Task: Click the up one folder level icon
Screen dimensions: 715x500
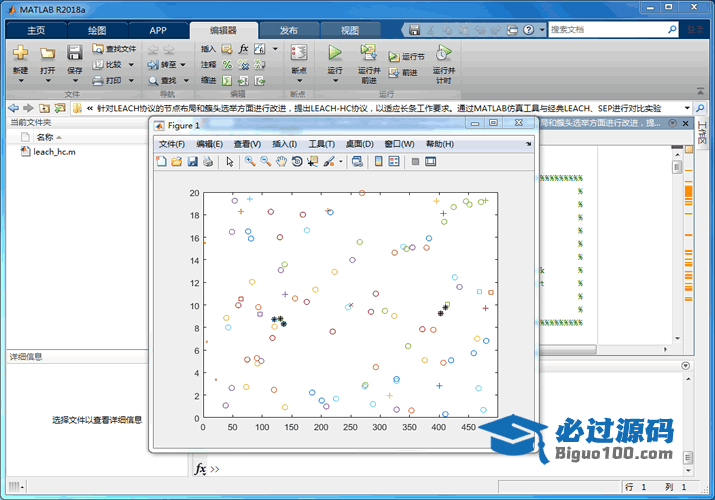Action: pyautogui.click(x=44, y=108)
